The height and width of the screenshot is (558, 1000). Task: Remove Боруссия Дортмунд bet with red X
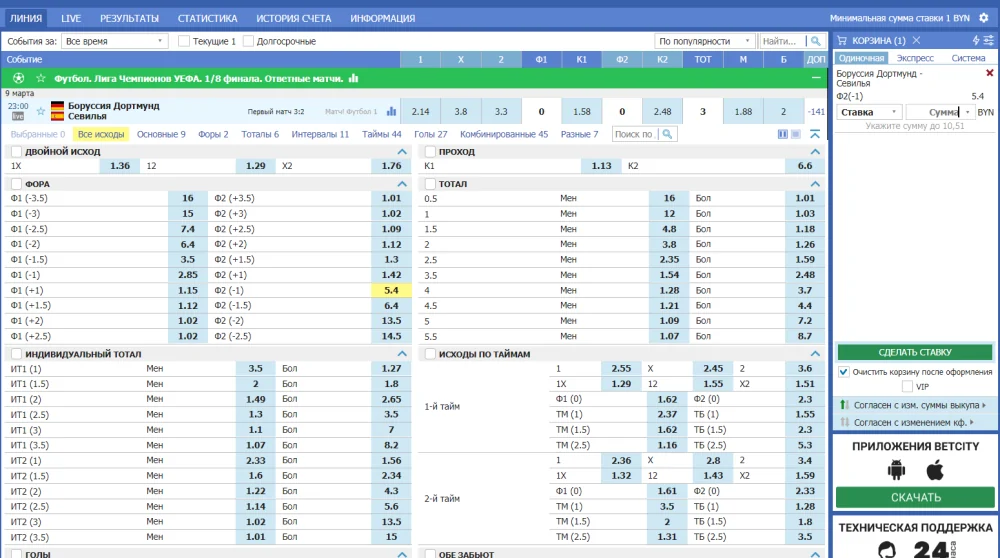990,73
